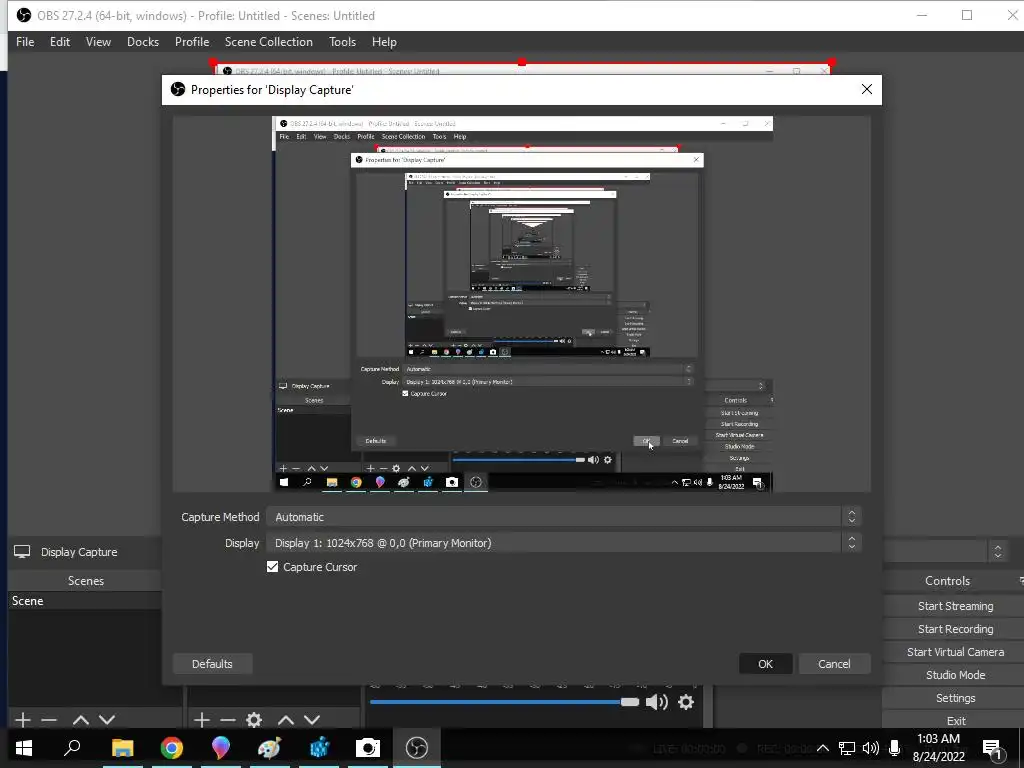Open the Docks menu
The width and height of the screenshot is (1024, 768).
coord(143,42)
